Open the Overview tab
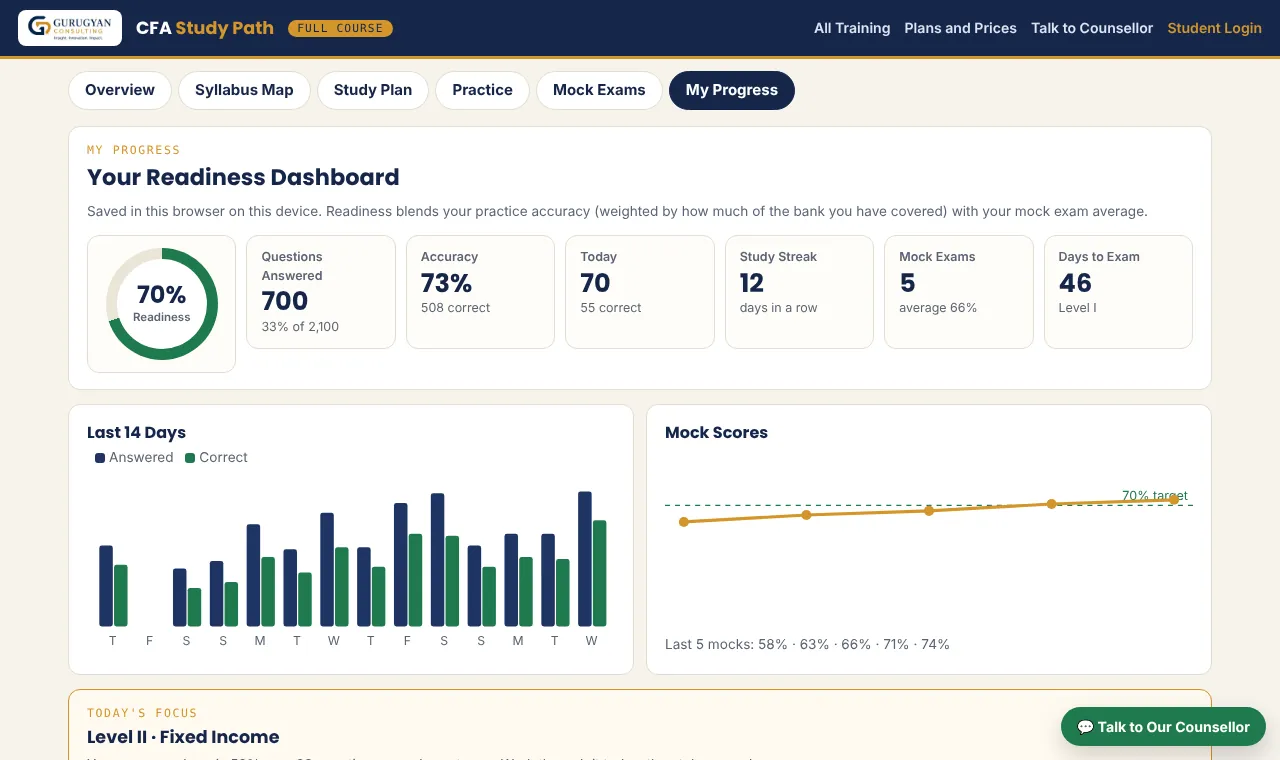1280x760 pixels. 120,90
